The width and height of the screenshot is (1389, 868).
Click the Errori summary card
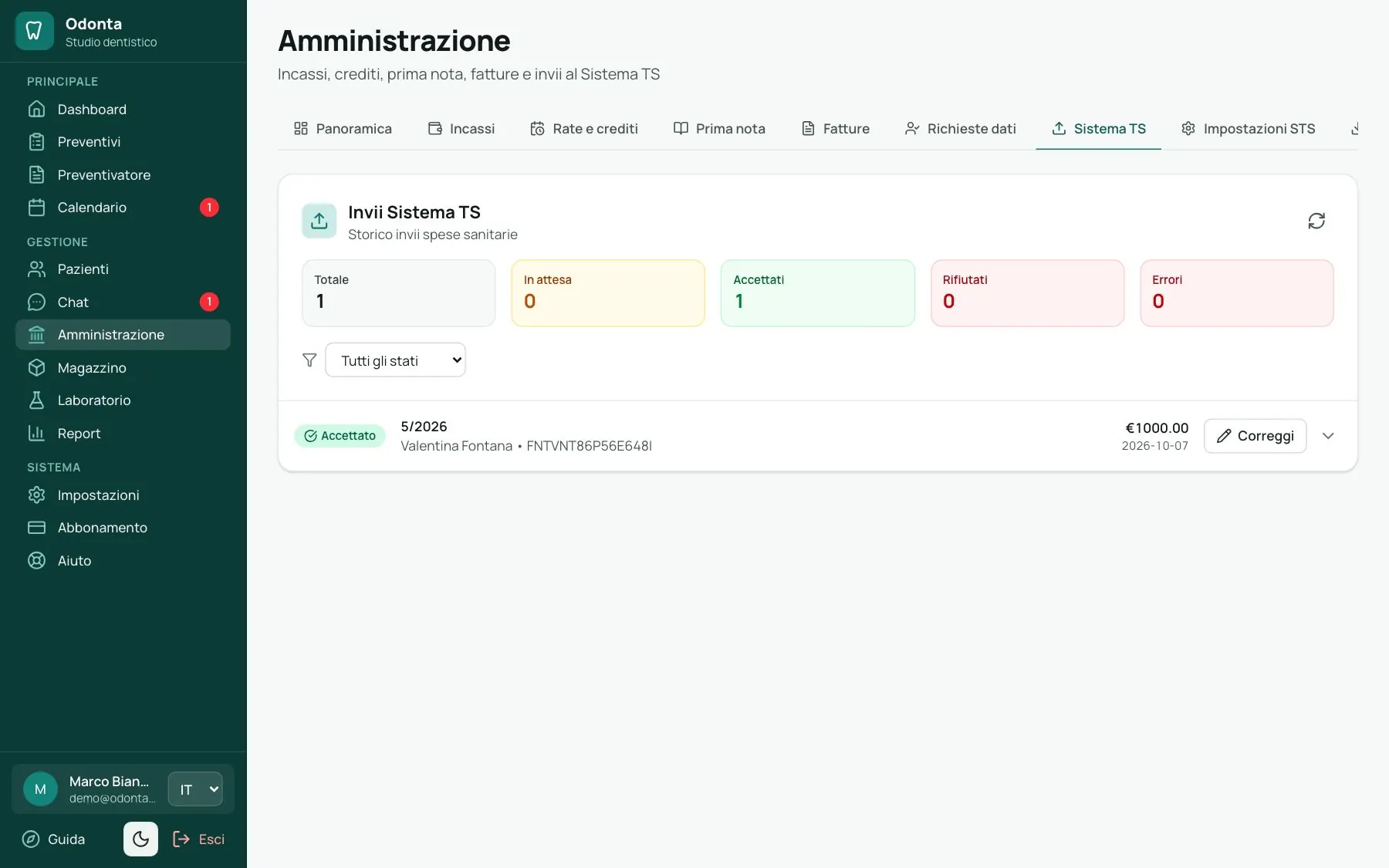[1237, 293]
